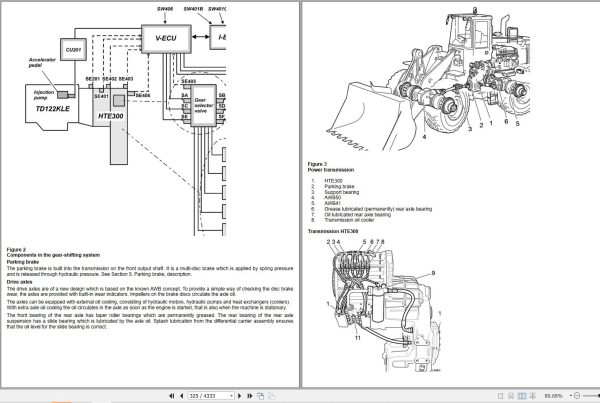This screenshot has width=600, height=403.
Task: Go back to the previous view
Action: coord(261,396)
